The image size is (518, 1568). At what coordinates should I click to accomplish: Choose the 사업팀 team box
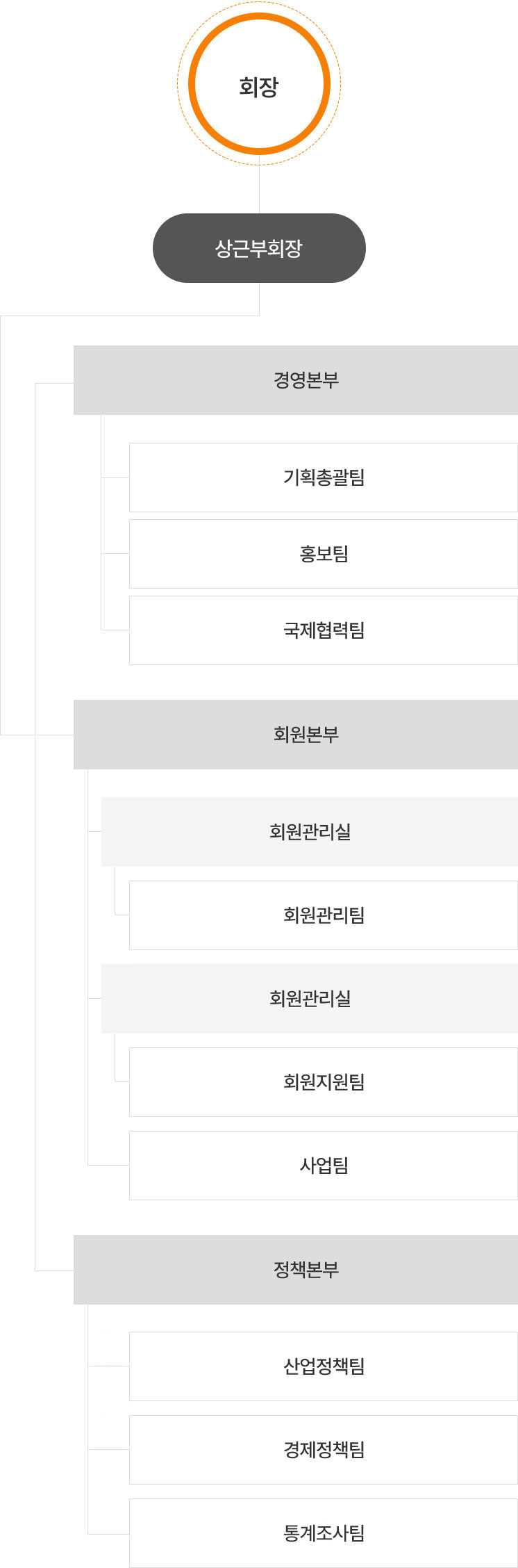click(x=324, y=1166)
